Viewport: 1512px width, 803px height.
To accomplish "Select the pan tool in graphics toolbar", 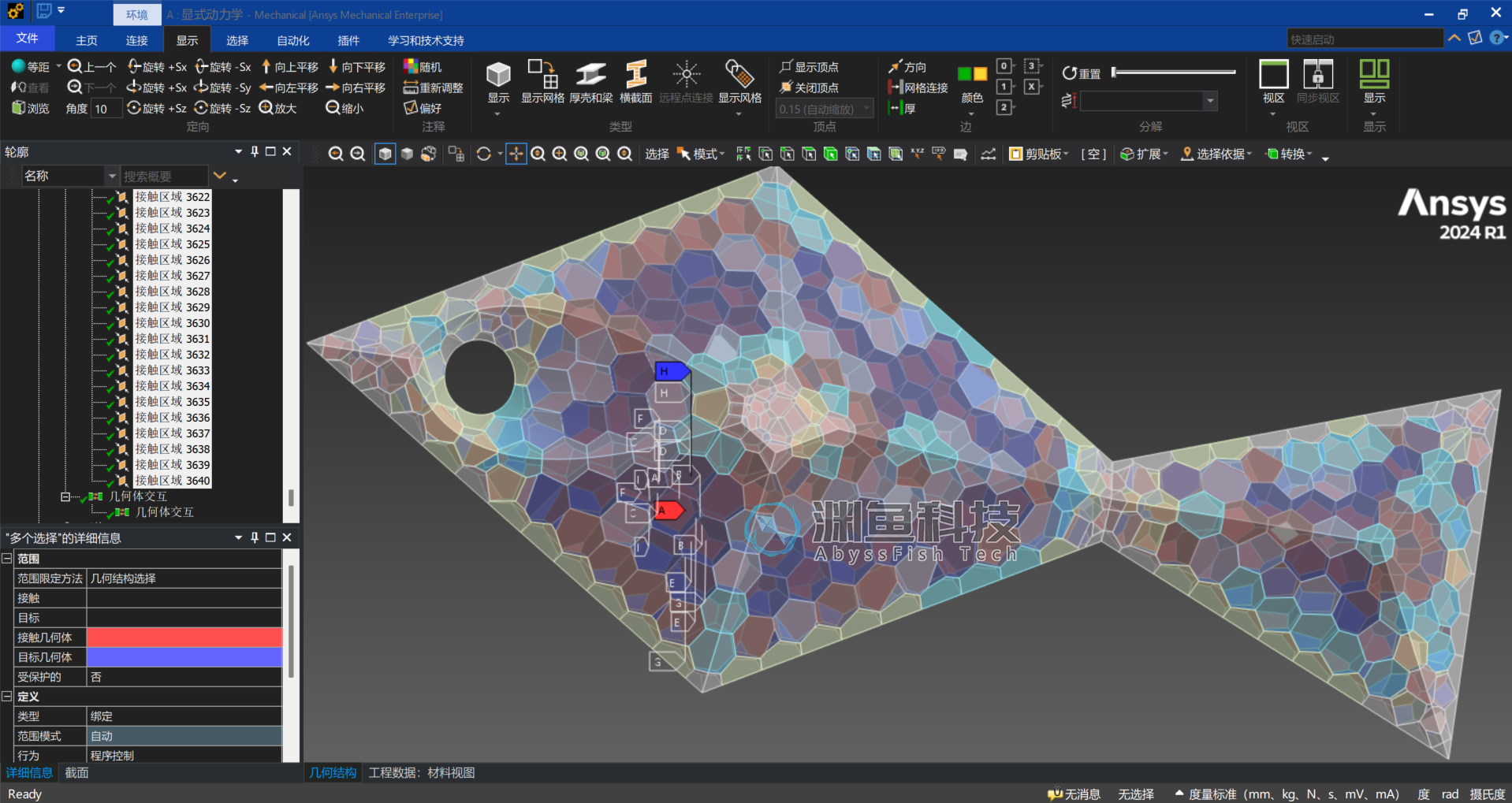I will [x=516, y=154].
